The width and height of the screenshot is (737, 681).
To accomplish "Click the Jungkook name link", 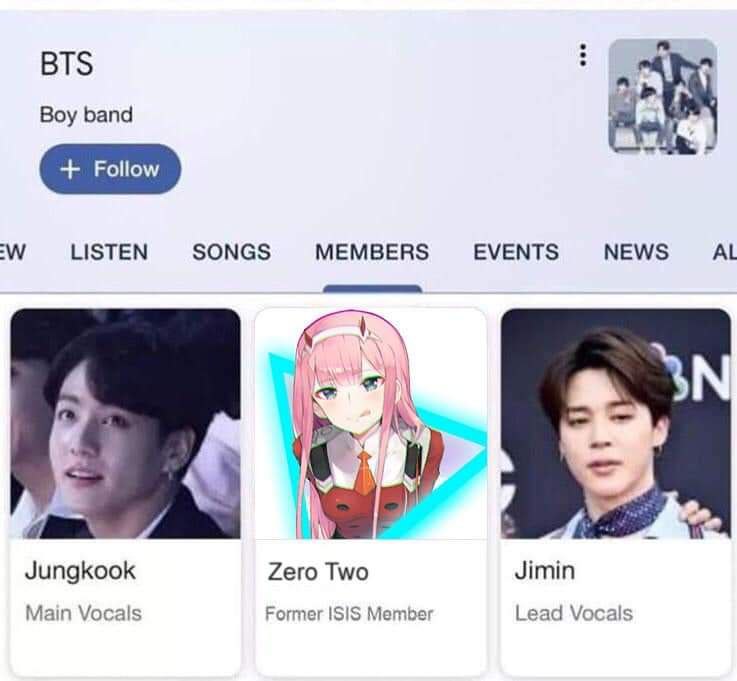I will point(80,571).
